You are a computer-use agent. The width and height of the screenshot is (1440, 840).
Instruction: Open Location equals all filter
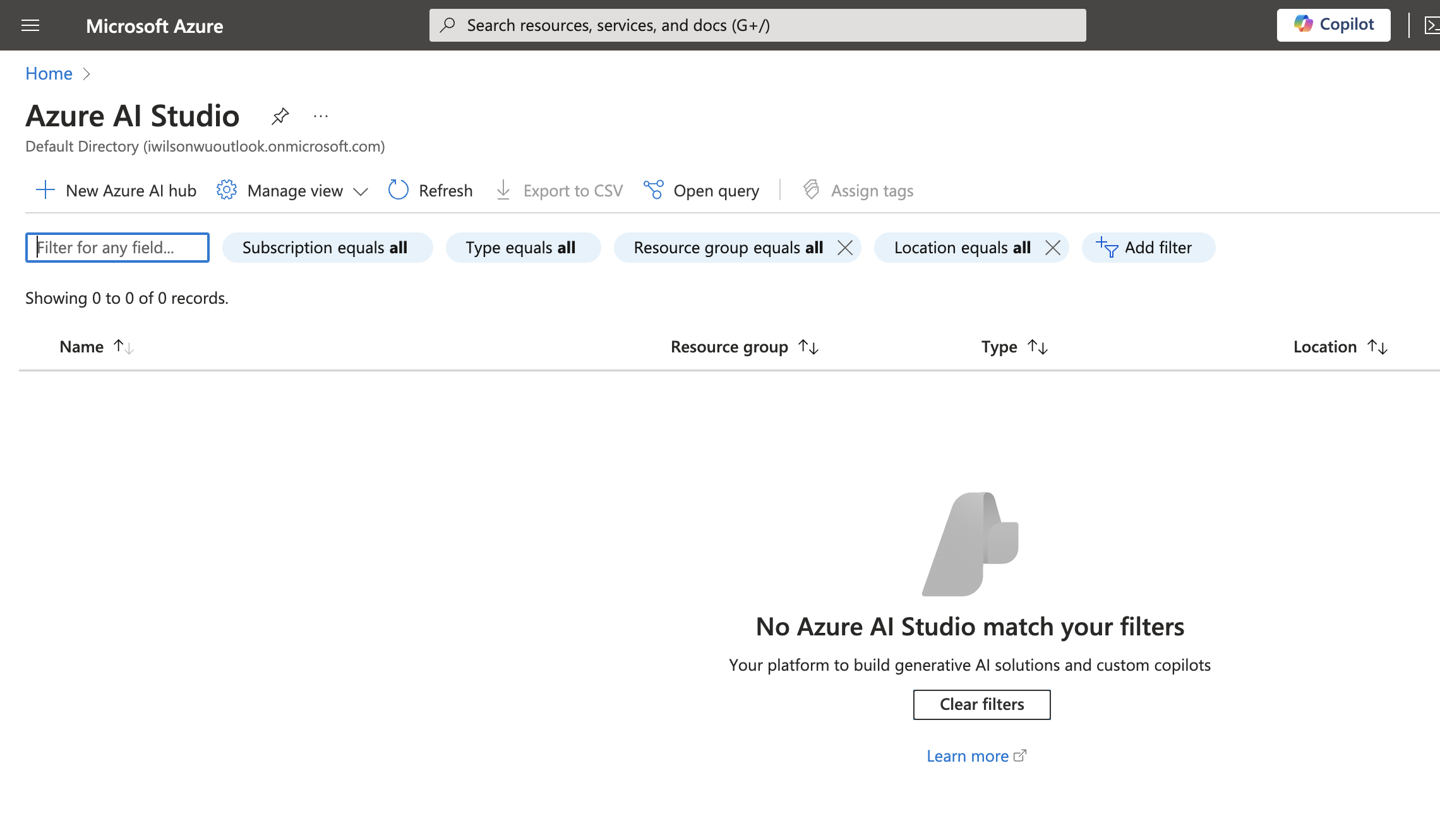click(x=962, y=248)
